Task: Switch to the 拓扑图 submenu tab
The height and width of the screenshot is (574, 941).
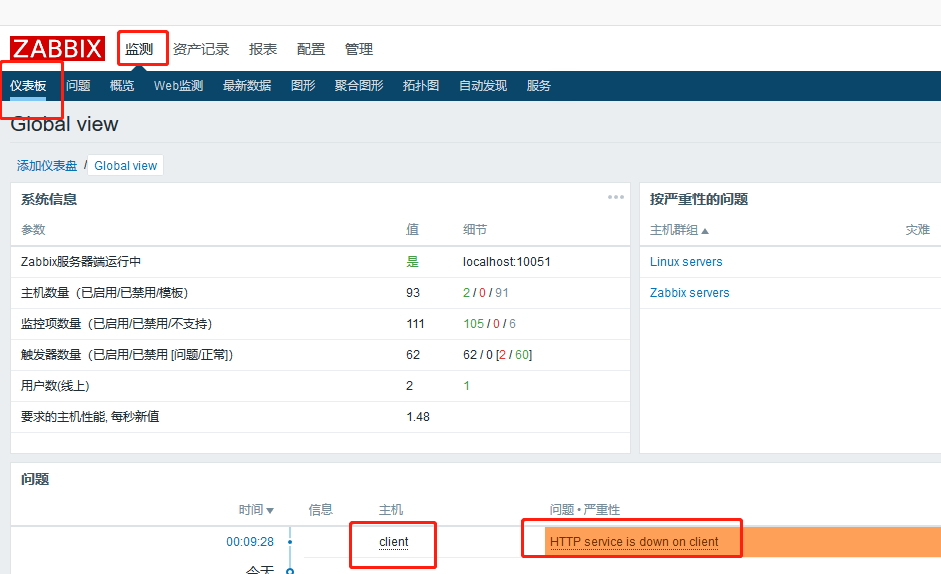Action: [421, 86]
